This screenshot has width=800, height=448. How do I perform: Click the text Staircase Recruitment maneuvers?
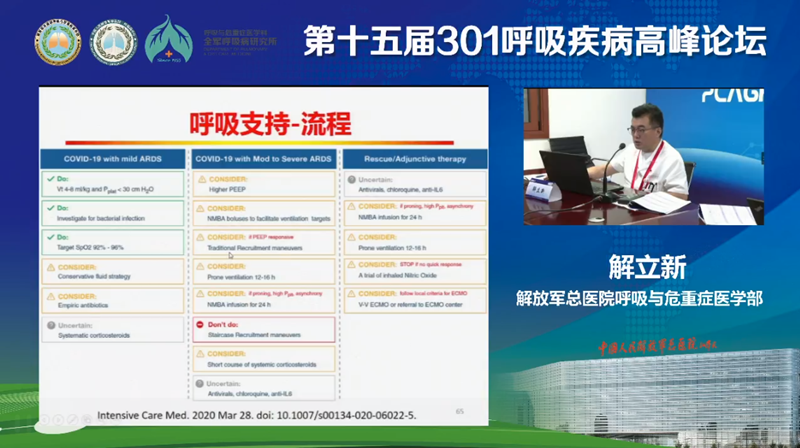[x=254, y=335]
